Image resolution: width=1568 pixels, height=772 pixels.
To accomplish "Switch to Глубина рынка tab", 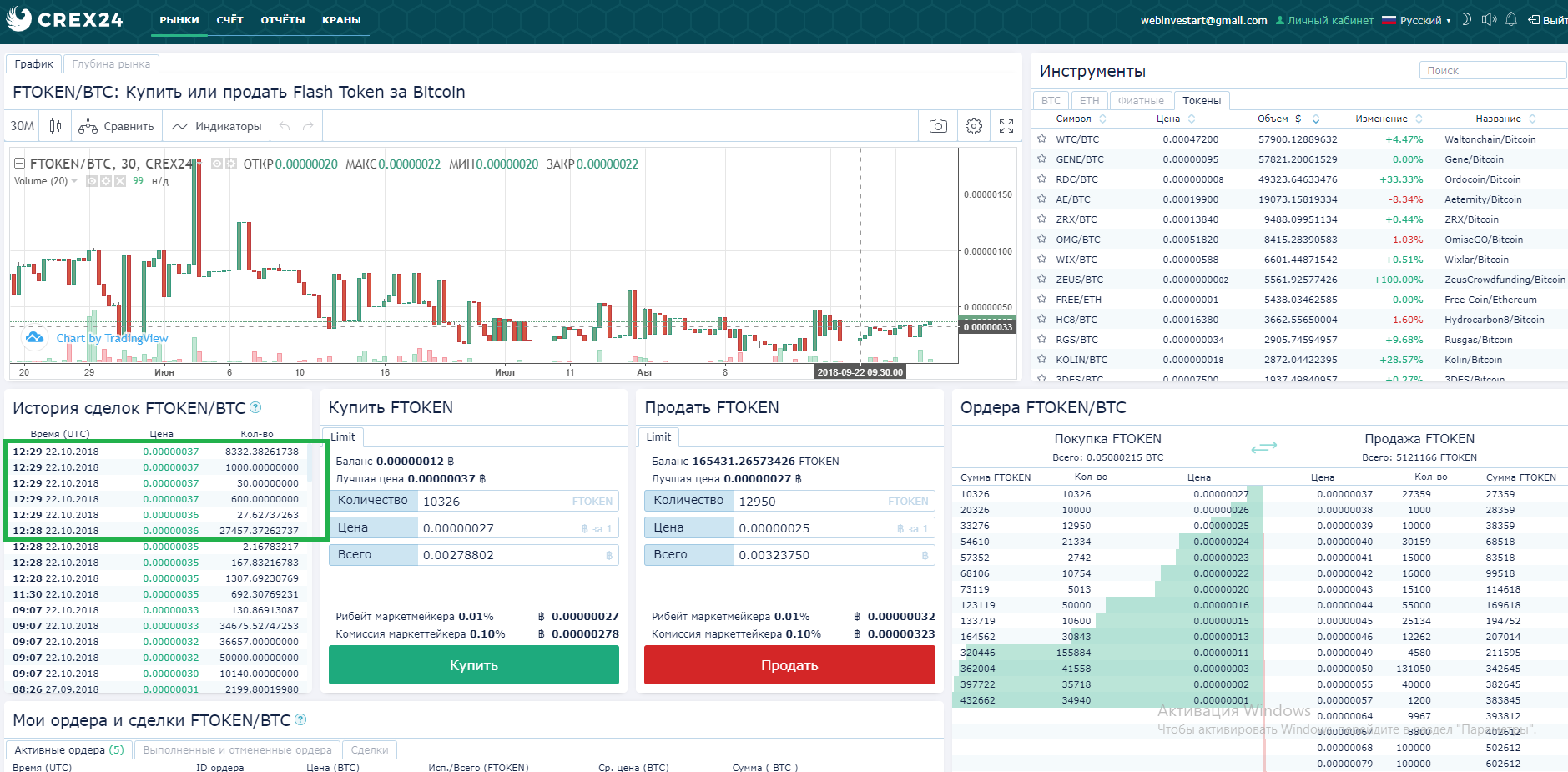I will (x=111, y=63).
